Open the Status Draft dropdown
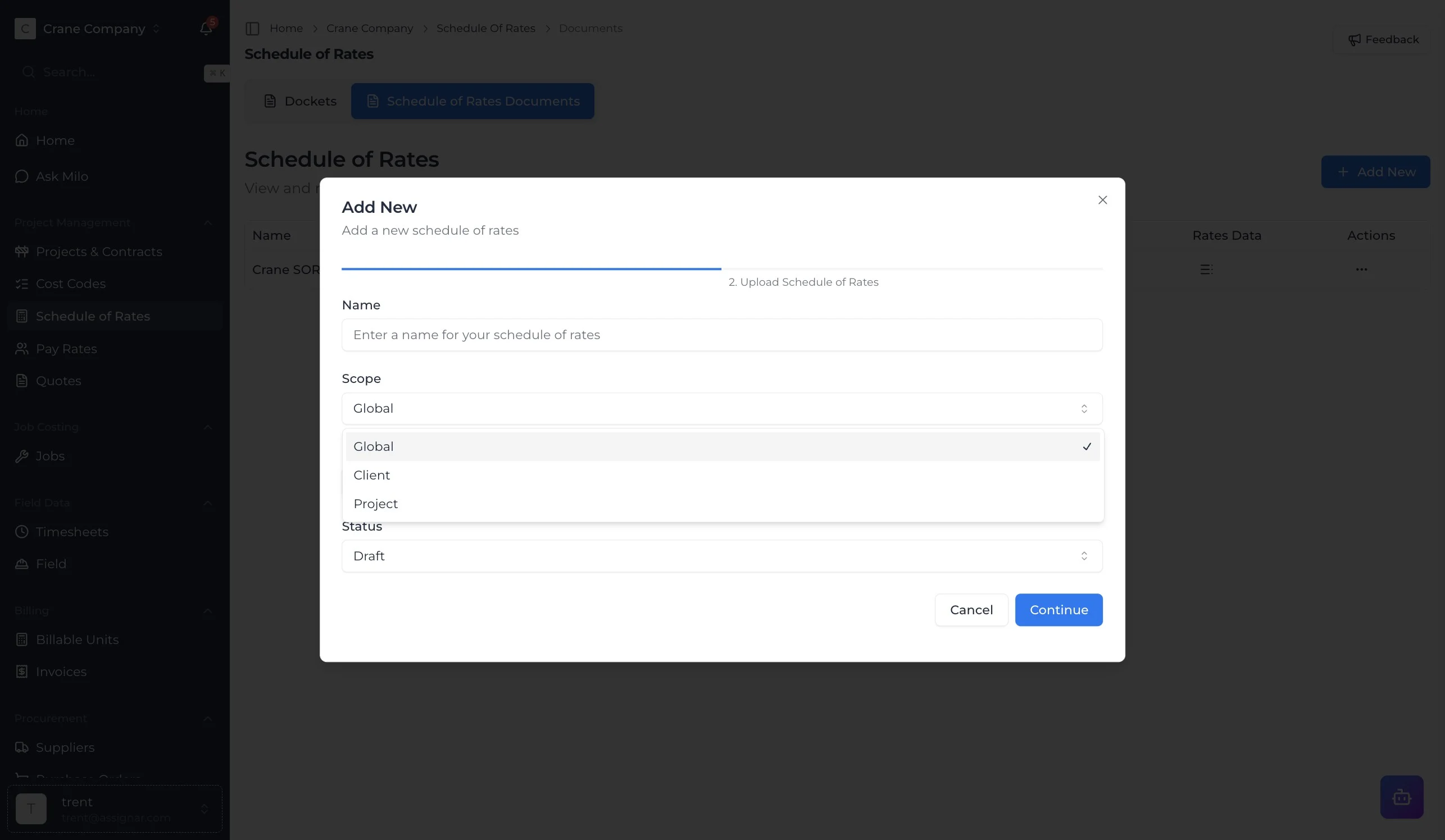1445x840 pixels. [x=721, y=556]
